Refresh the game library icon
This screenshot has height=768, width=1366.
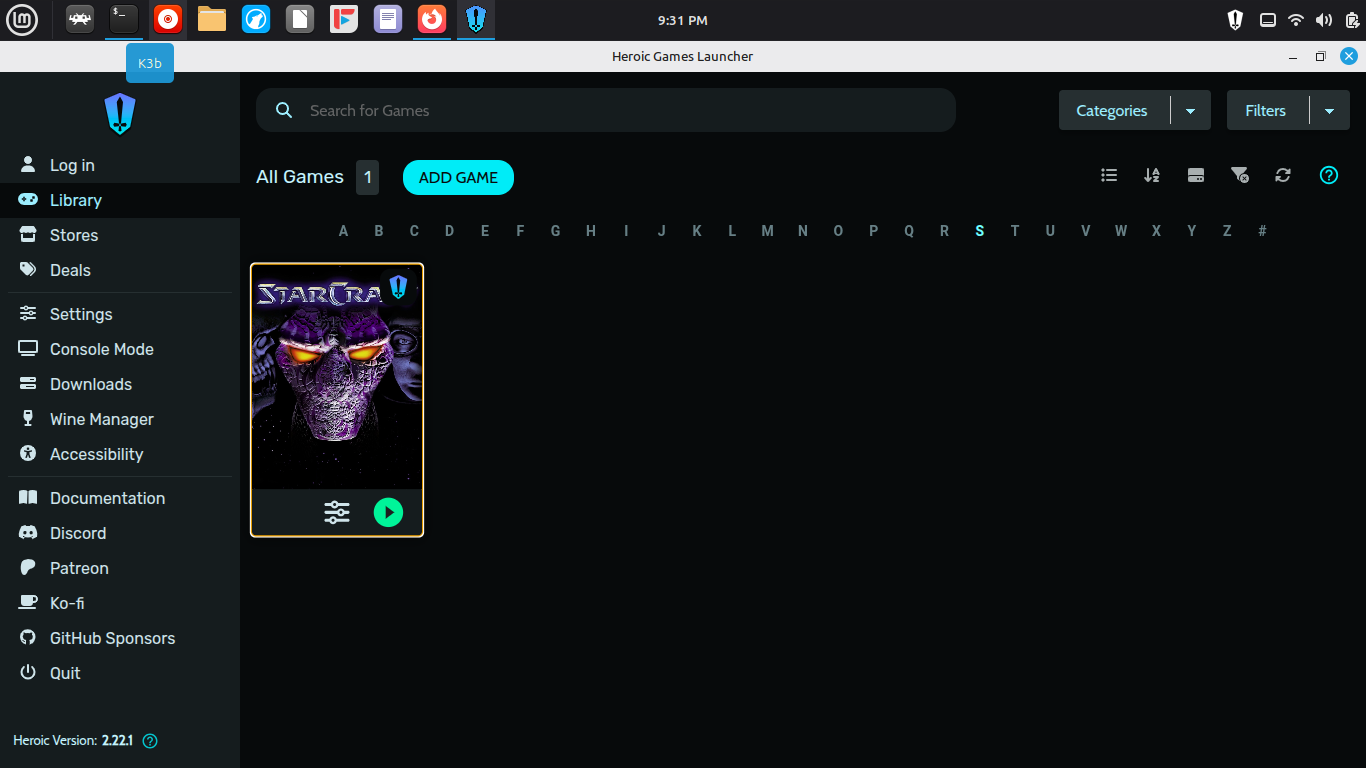[x=1283, y=175]
